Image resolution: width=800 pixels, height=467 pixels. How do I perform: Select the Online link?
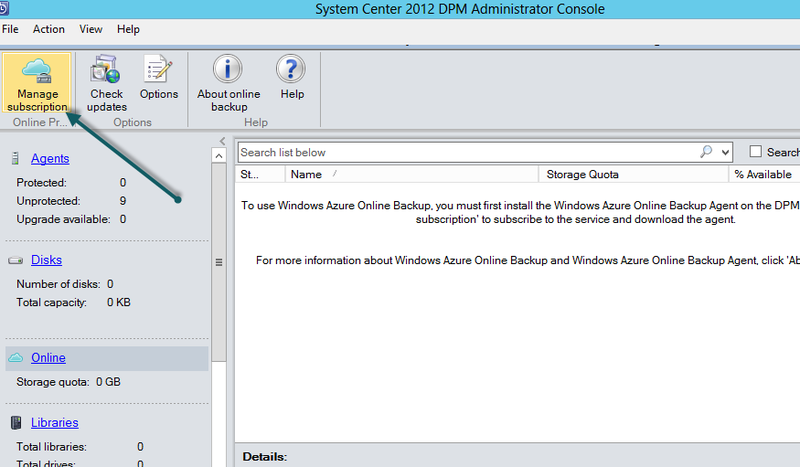tap(48, 358)
